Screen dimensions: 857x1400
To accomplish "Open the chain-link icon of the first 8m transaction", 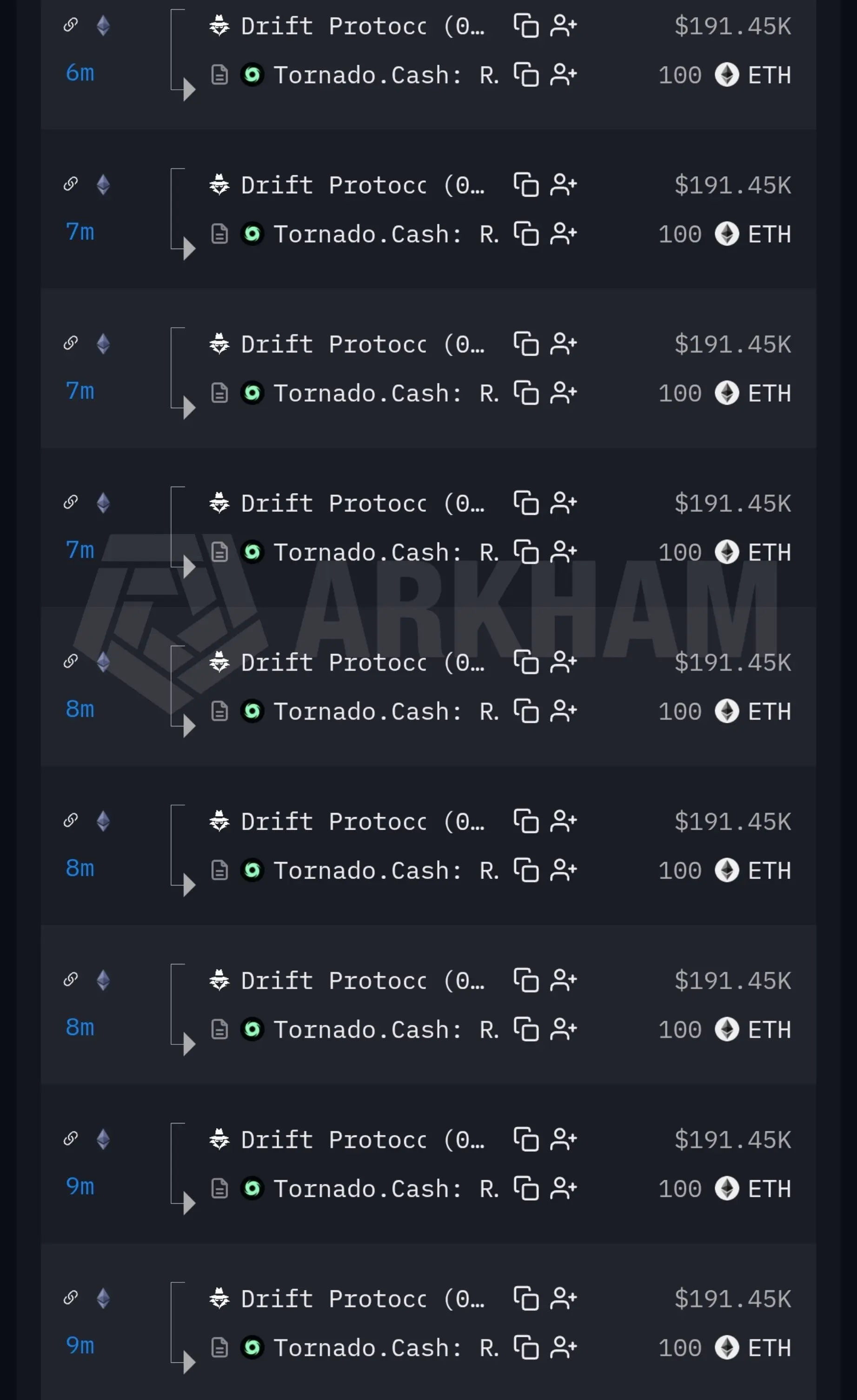I will point(71,661).
